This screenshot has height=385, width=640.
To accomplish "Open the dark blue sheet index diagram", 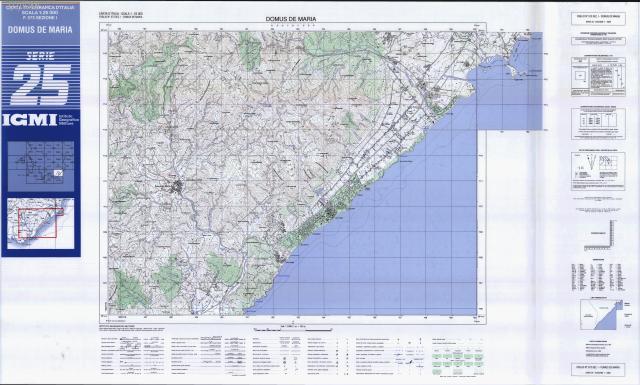I will pos(41,166).
